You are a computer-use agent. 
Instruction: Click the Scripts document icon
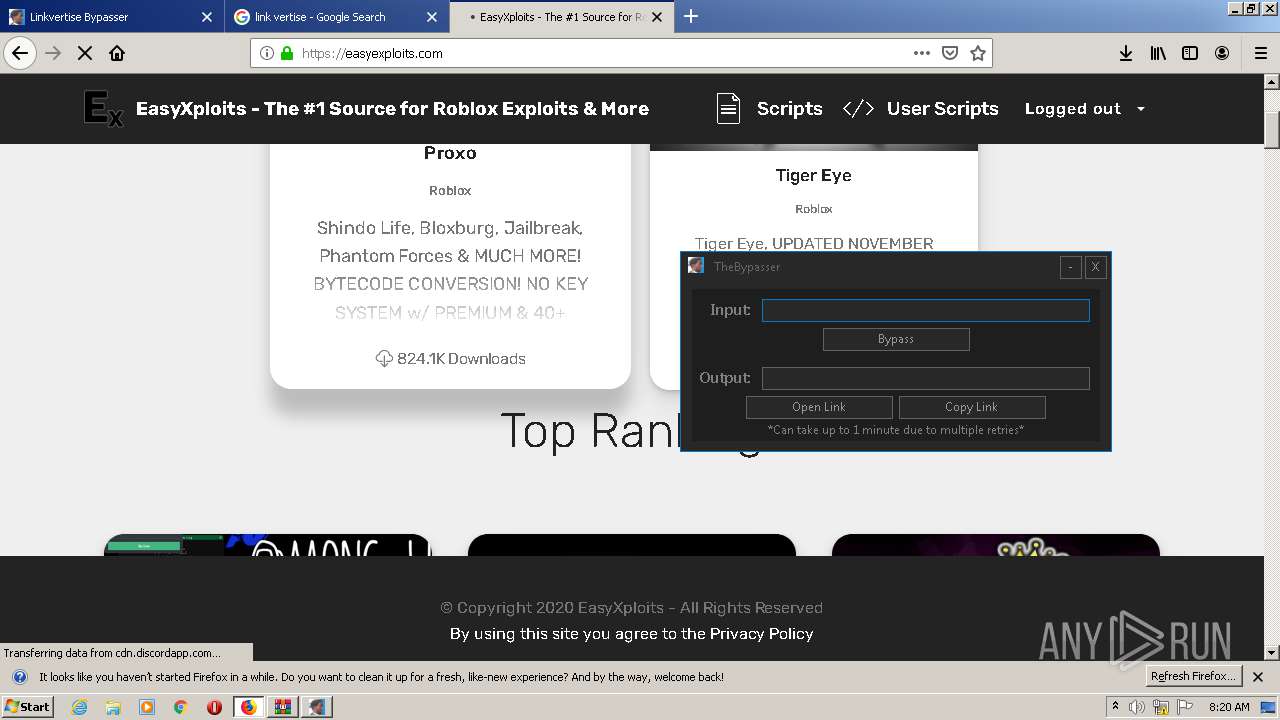point(728,109)
